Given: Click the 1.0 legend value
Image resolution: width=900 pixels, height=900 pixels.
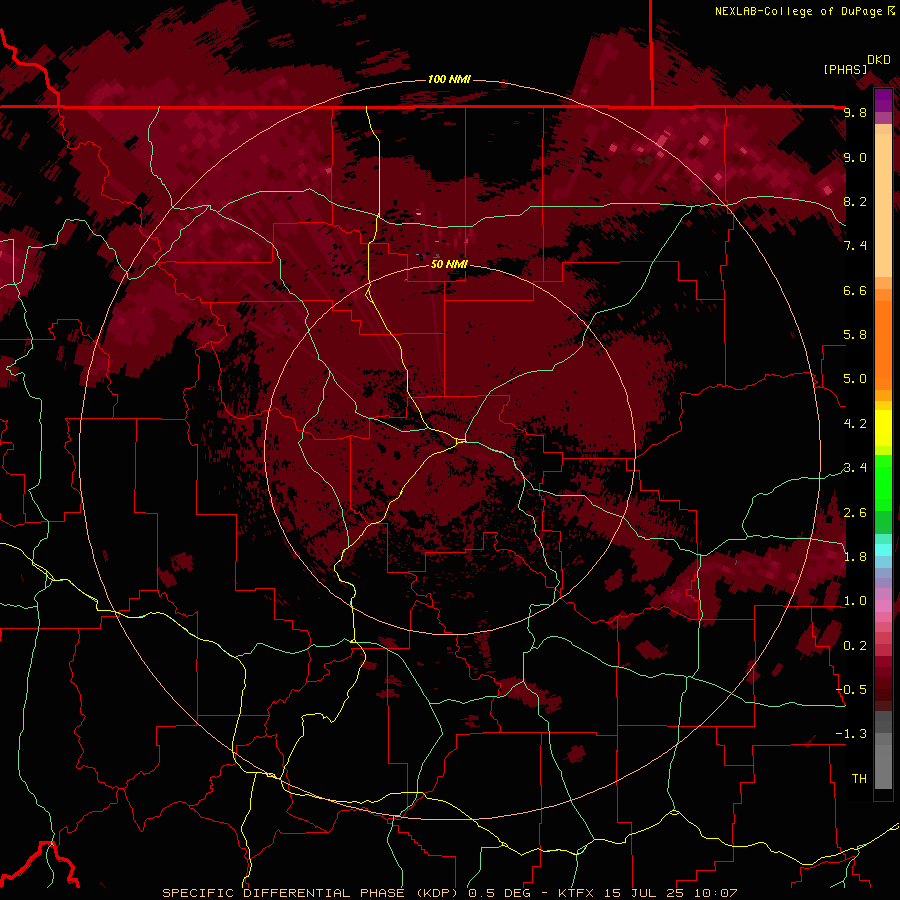Looking at the screenshot, I should [x=855, y=601].
